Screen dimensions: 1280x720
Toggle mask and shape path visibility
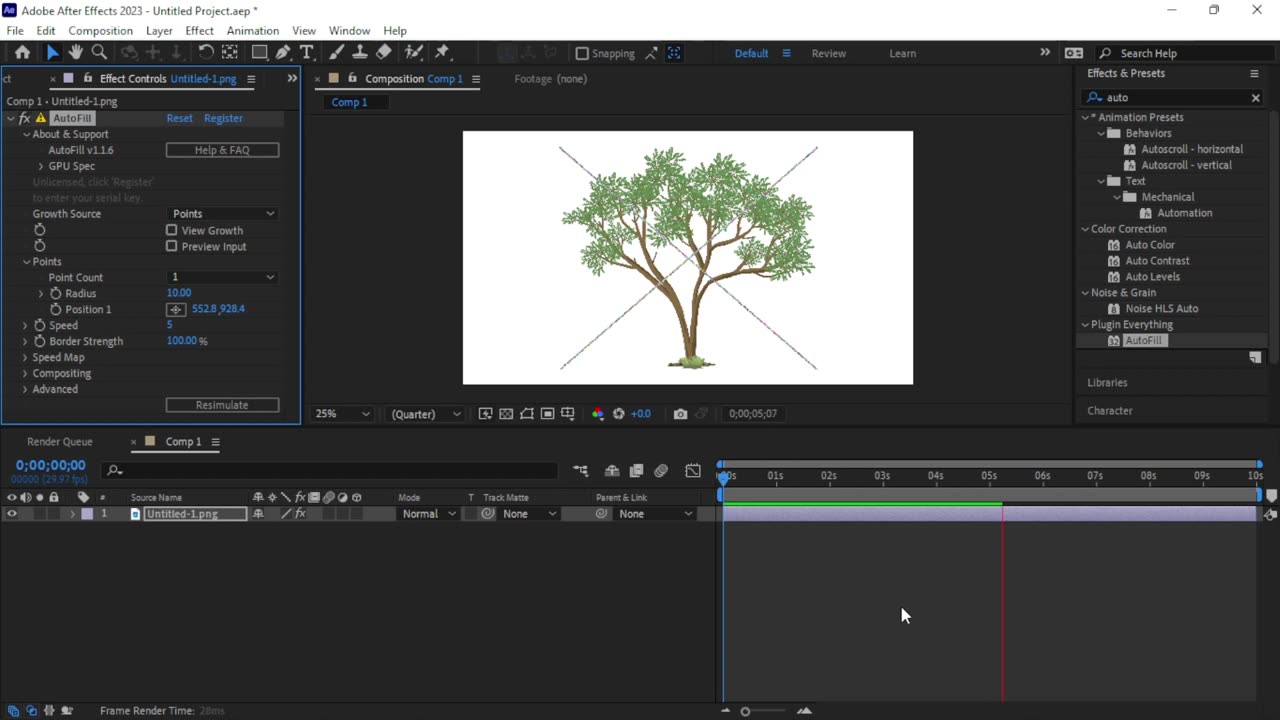coord(527,414)
